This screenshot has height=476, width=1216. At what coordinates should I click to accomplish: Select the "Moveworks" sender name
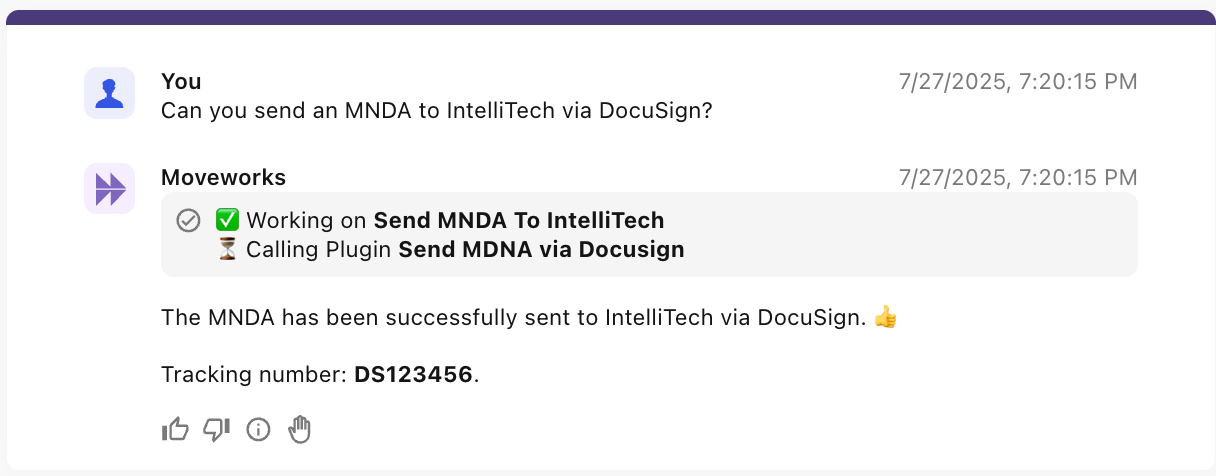[223, 177]
